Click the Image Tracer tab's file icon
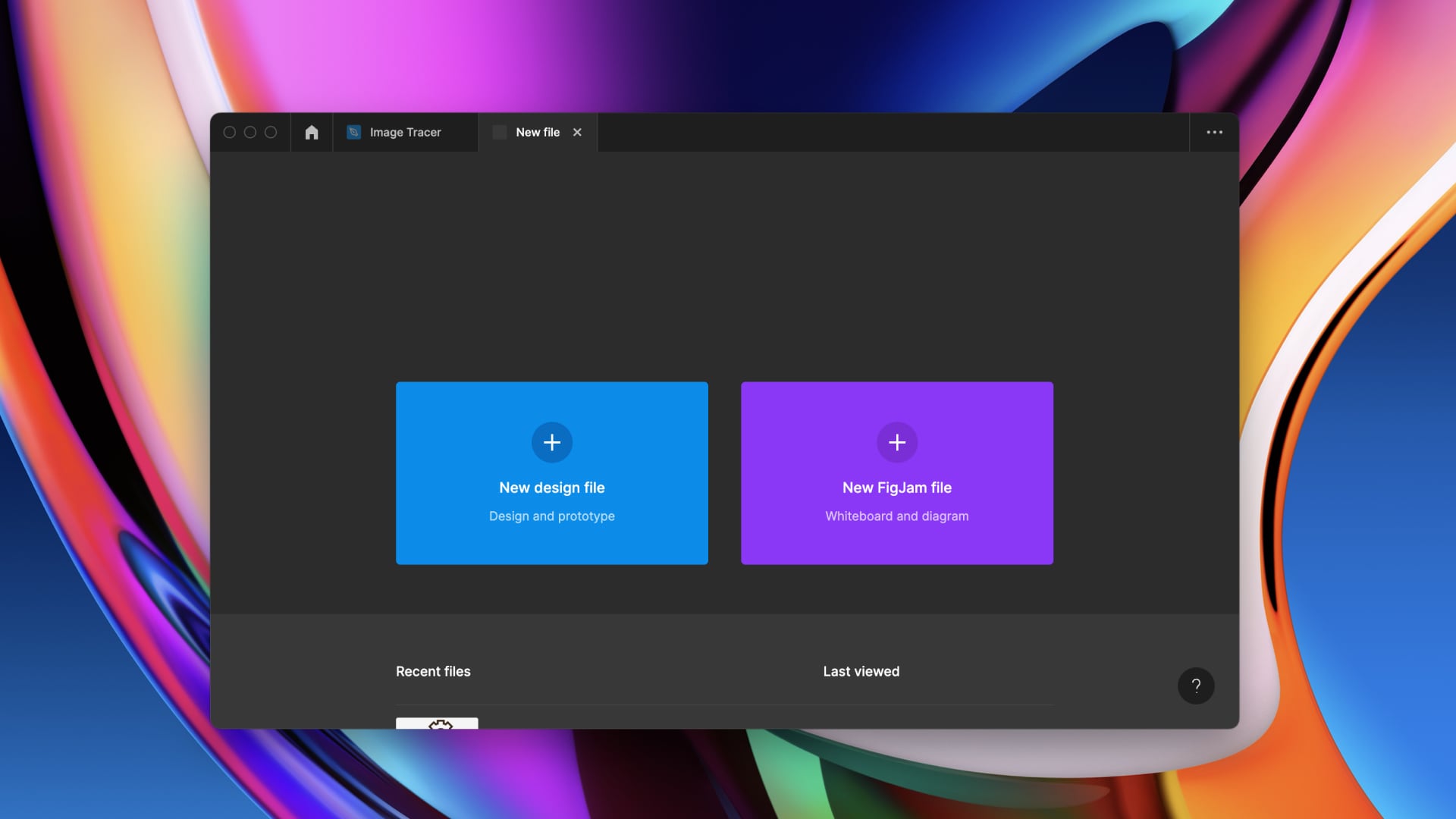Screen dimensions: 1456x819 [353, 133]
